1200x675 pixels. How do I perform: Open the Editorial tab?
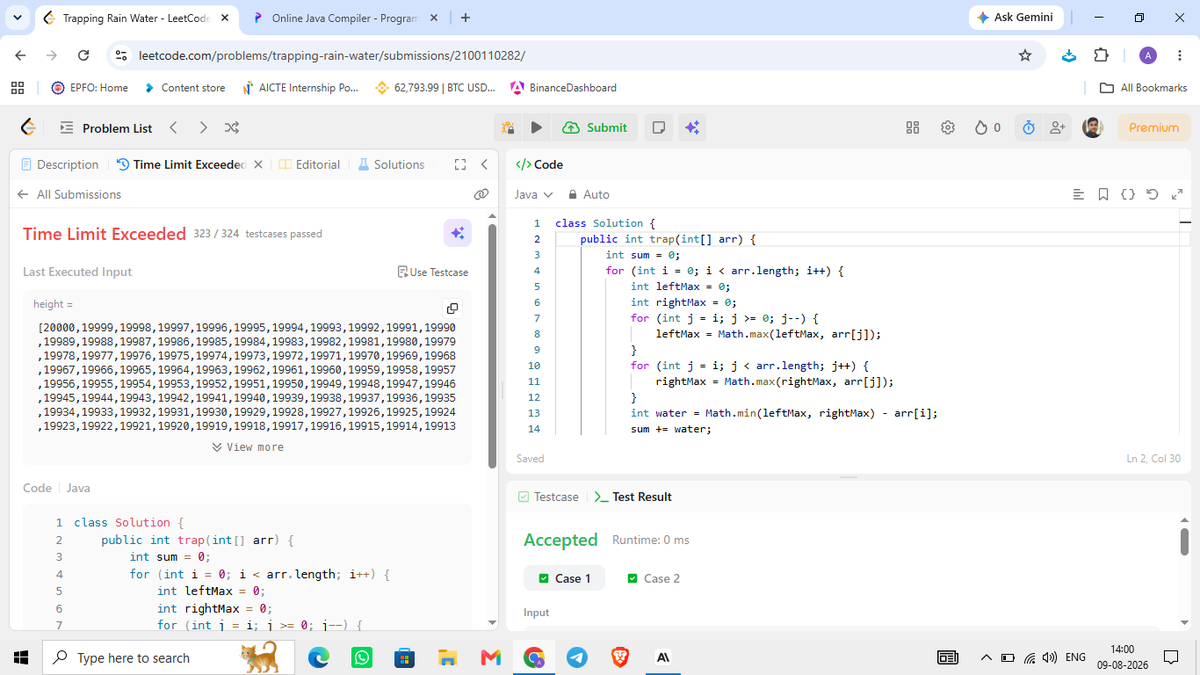pos(310,165)
